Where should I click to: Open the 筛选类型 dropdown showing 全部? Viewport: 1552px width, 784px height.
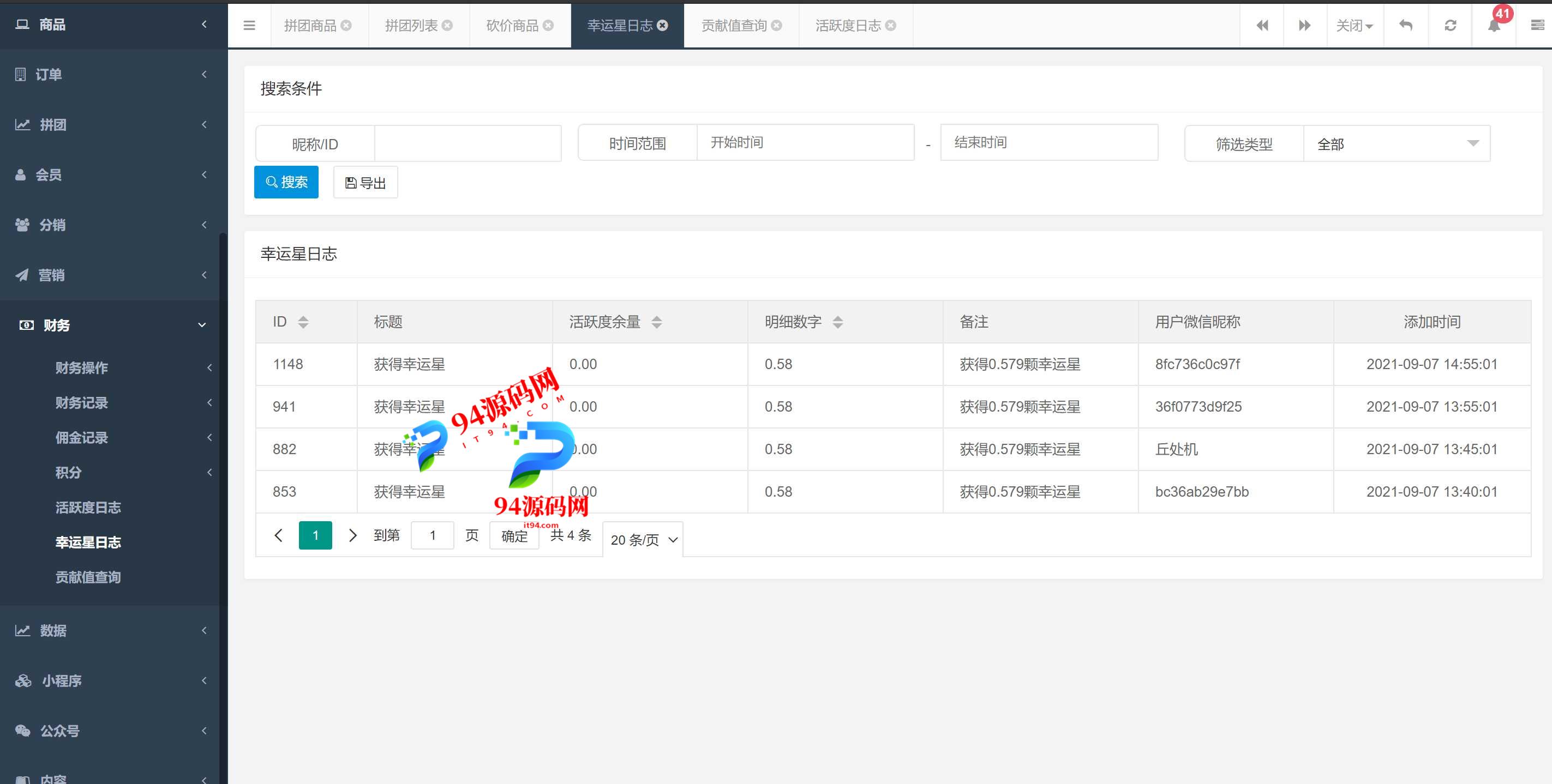point(1397,143)
